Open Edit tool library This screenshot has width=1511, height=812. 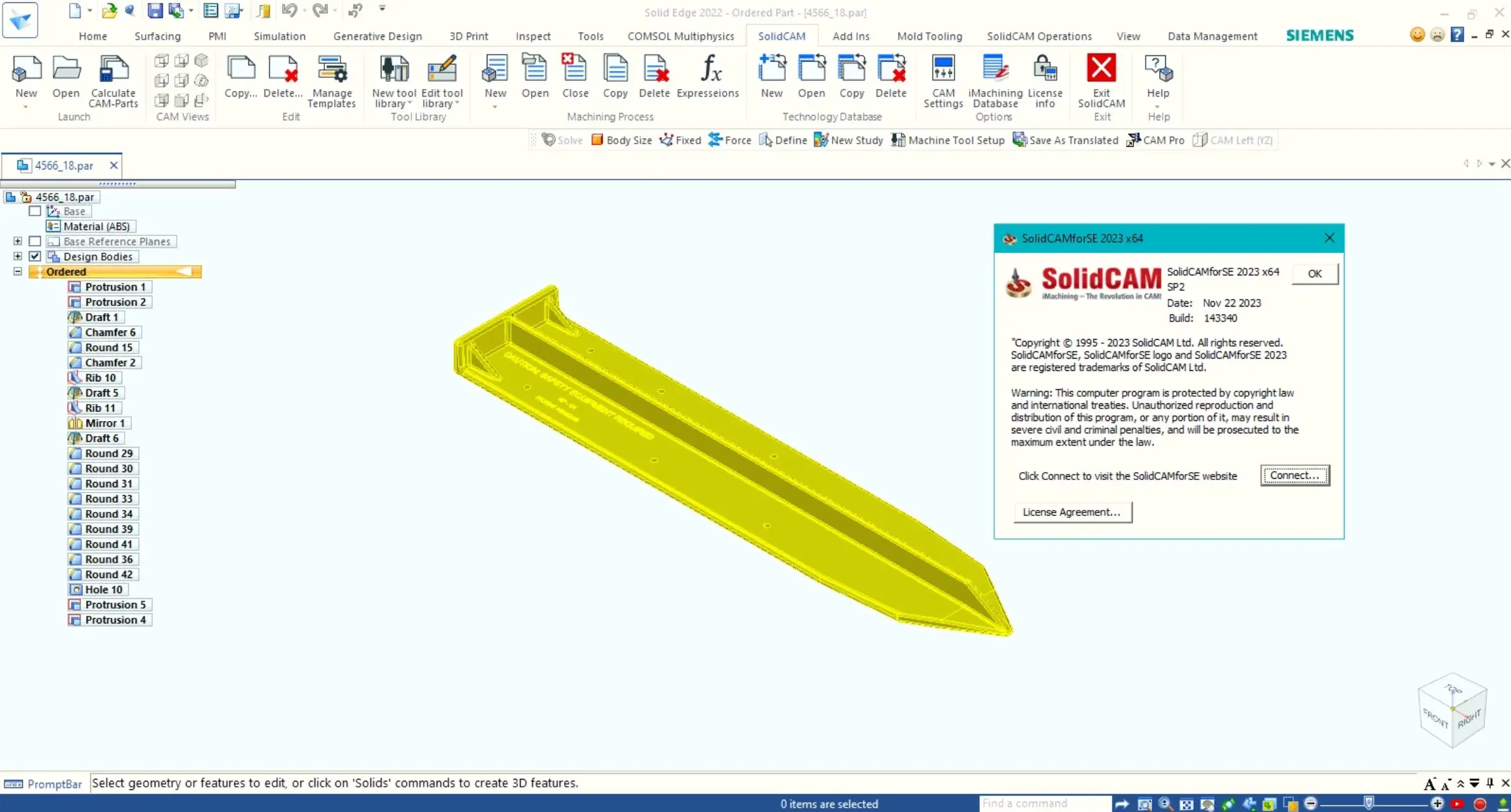pos(442,81)
